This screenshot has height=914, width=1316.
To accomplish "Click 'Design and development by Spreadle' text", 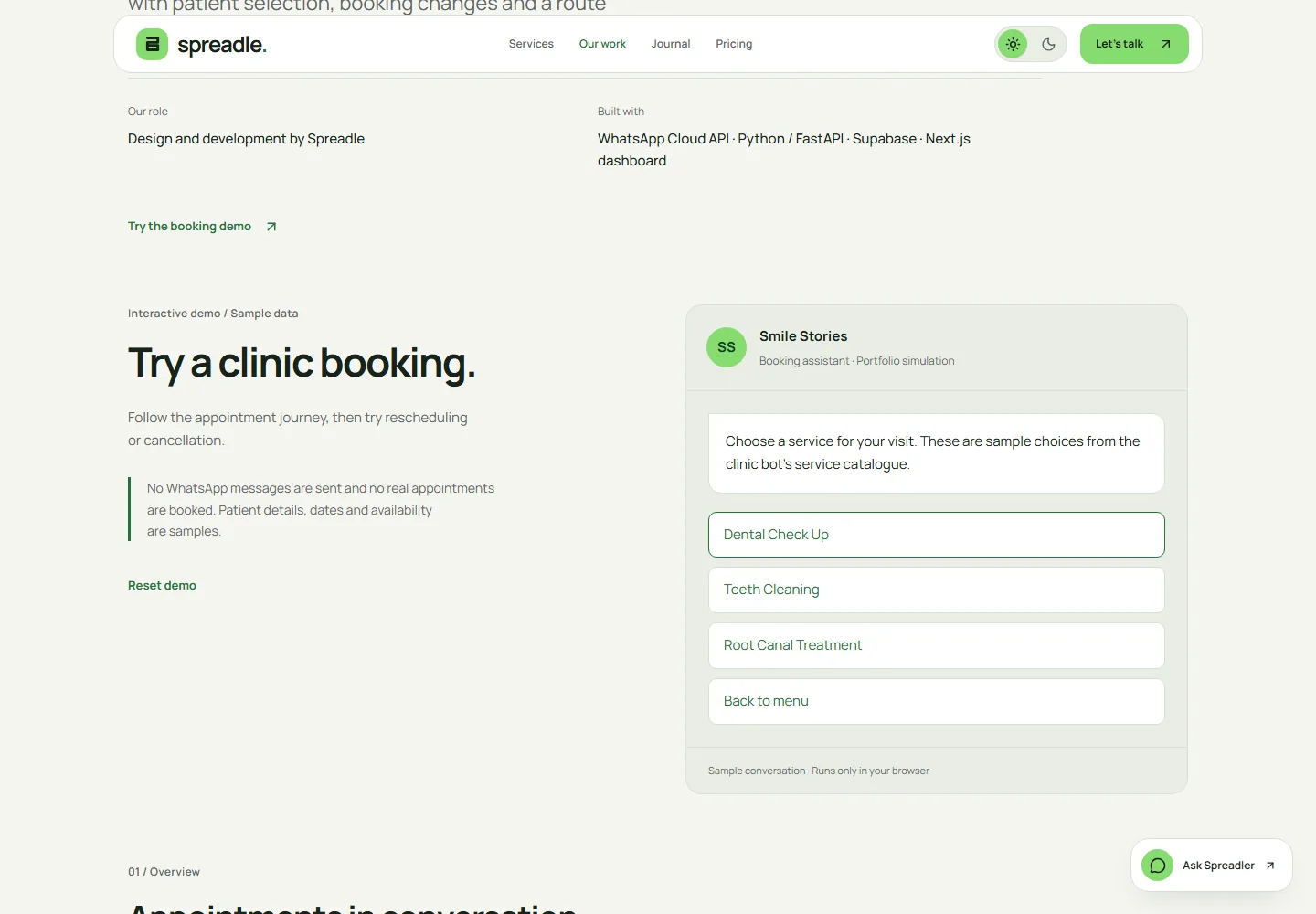I will [246, 139].
